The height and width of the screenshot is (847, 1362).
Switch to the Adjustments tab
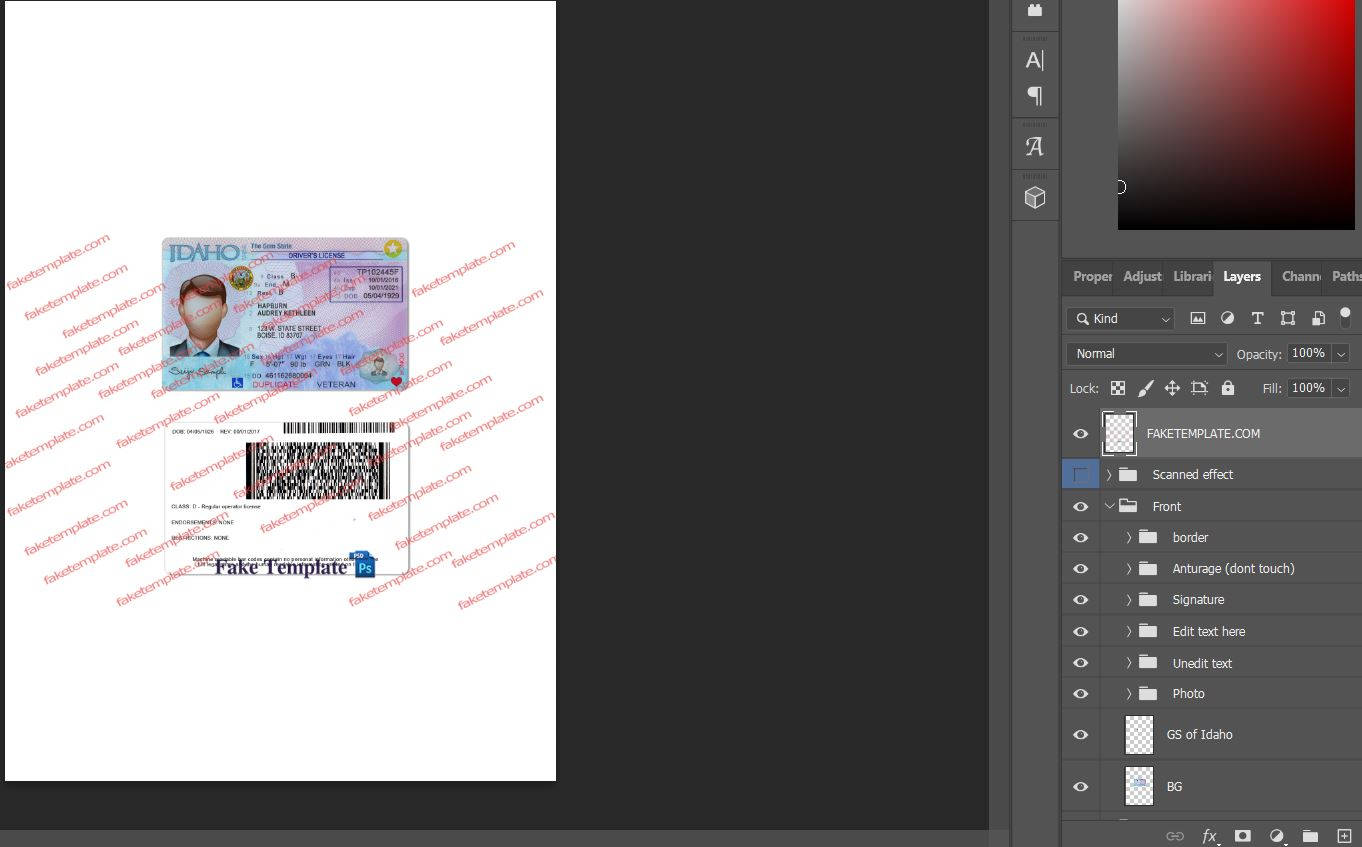(x=1142, y=277)
